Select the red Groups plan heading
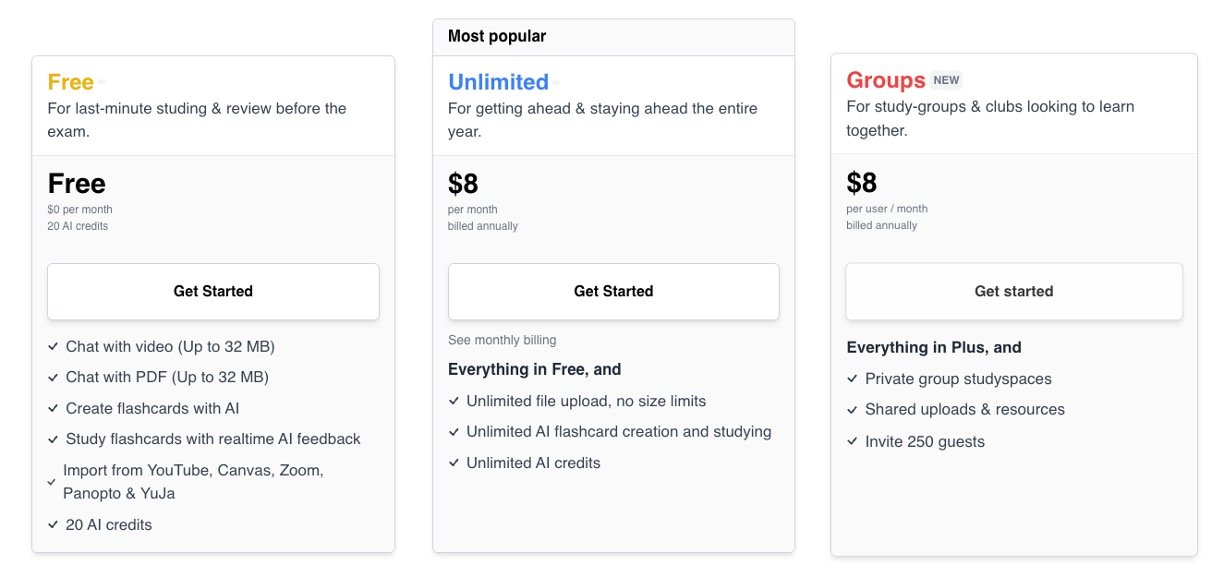This screenshot has width=1224, height=578. (885, 80)
